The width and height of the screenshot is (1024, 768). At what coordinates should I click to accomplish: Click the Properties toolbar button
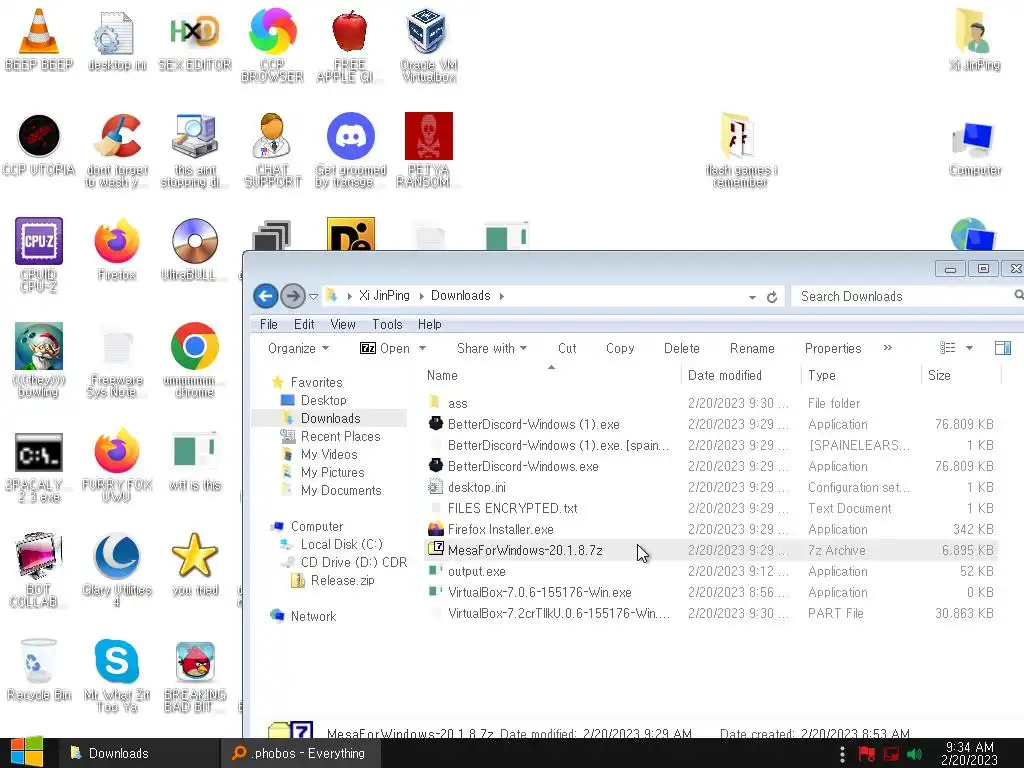click(833, 348)
